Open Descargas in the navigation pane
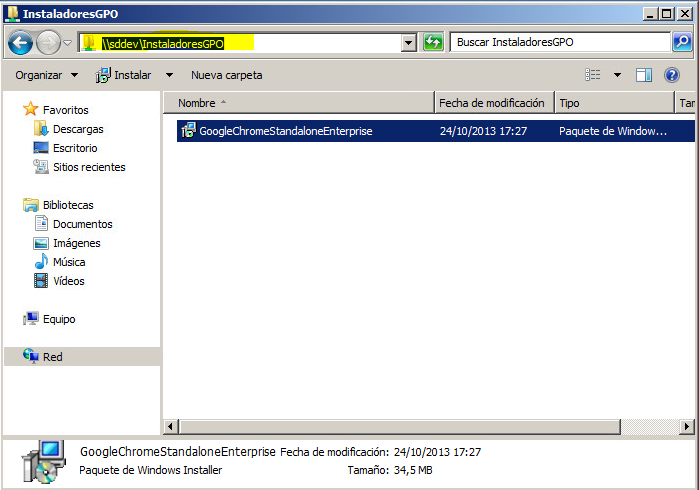The height and width of the screenshot is (490, 699). tap(78, 129)
